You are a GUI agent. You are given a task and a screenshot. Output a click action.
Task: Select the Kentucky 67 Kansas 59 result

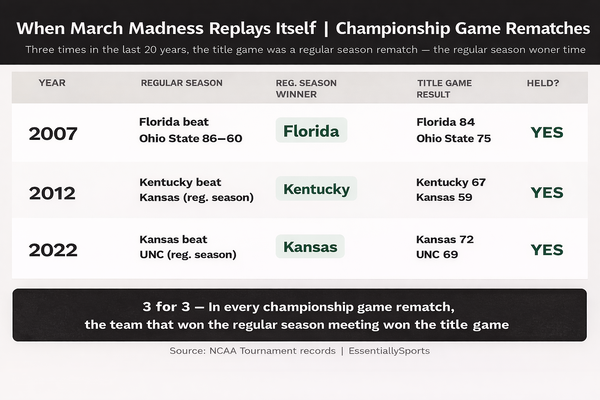451,189
